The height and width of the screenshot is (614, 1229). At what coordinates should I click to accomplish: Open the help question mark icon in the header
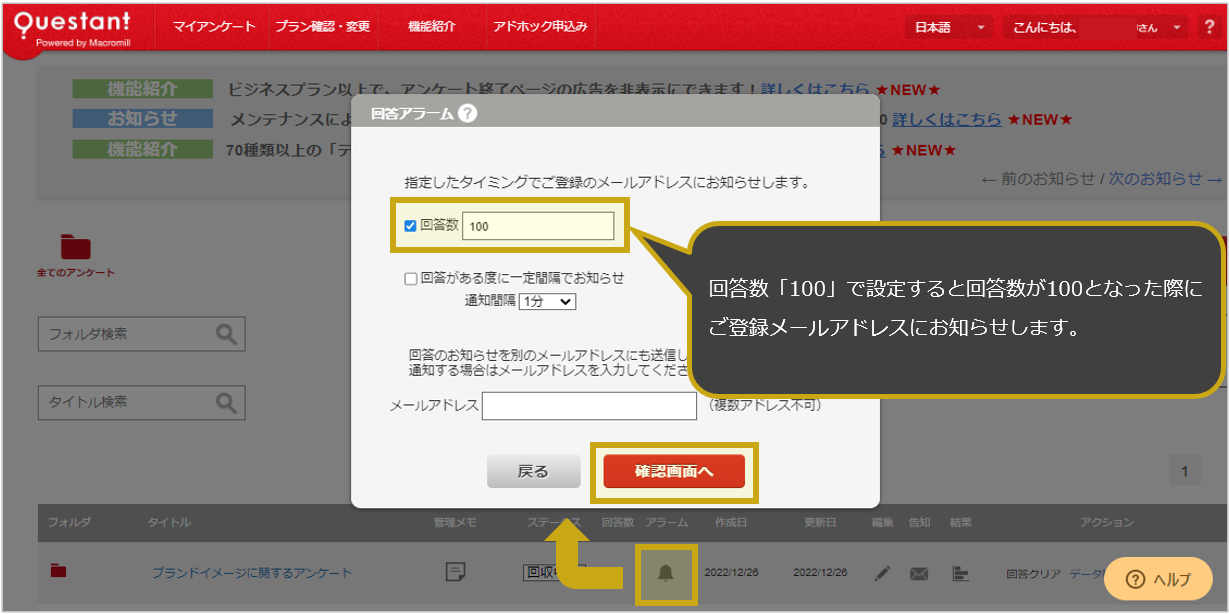(1208, 27)
